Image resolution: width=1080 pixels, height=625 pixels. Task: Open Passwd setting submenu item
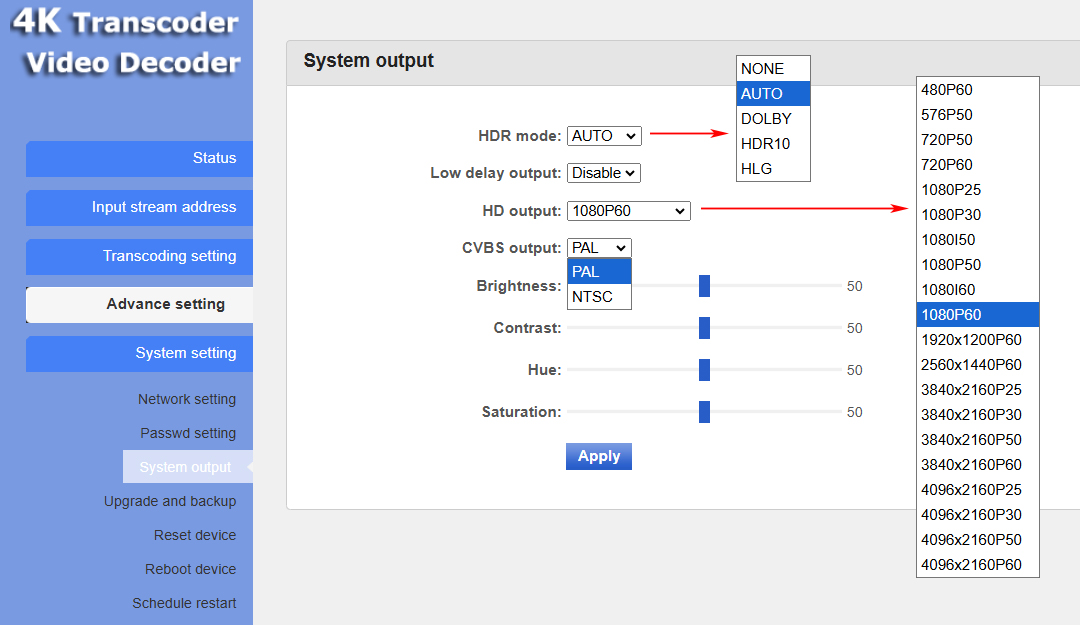pyautogui.click(x=188, y=433)
